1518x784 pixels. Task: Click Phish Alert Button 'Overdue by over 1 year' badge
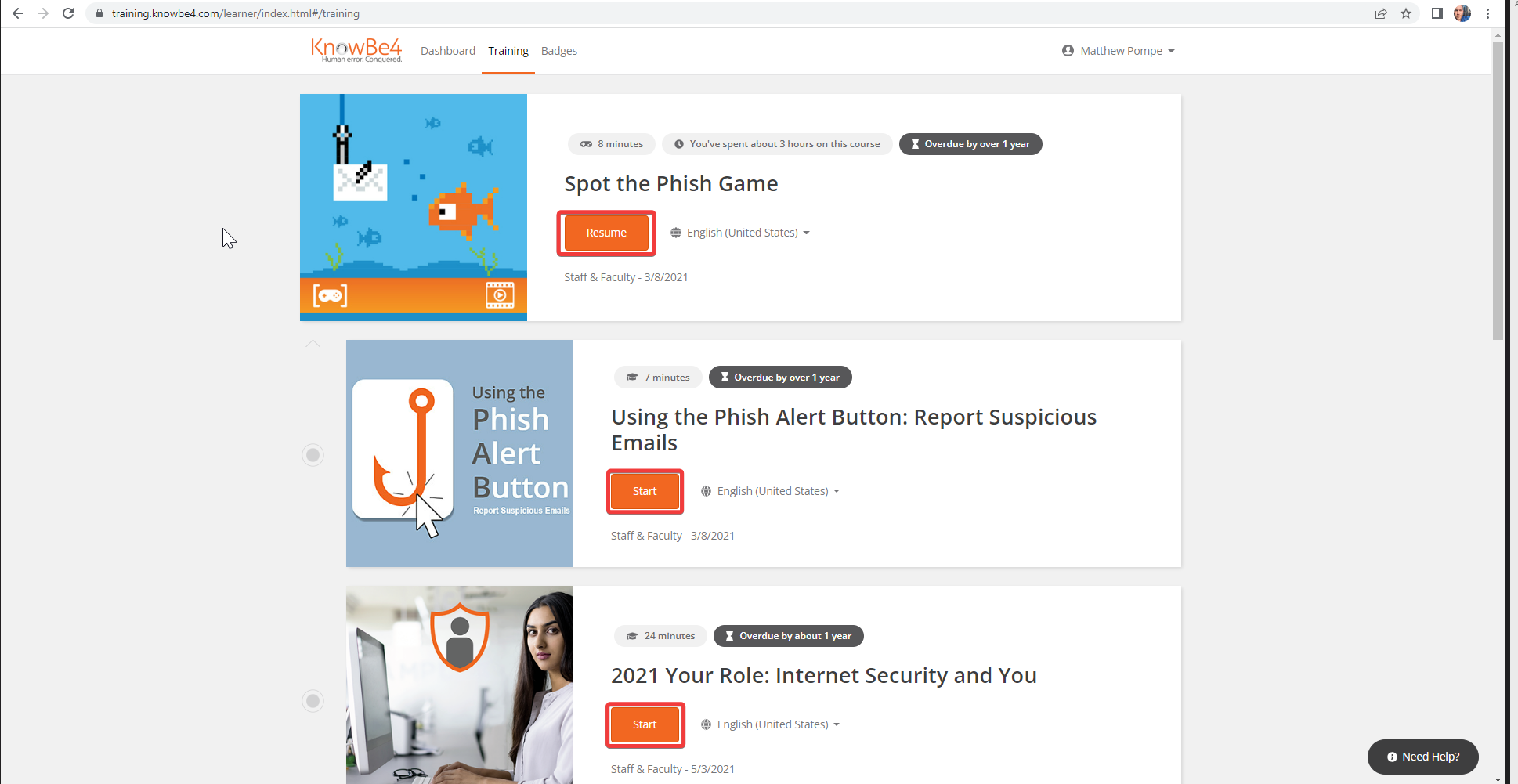[780, 378]
